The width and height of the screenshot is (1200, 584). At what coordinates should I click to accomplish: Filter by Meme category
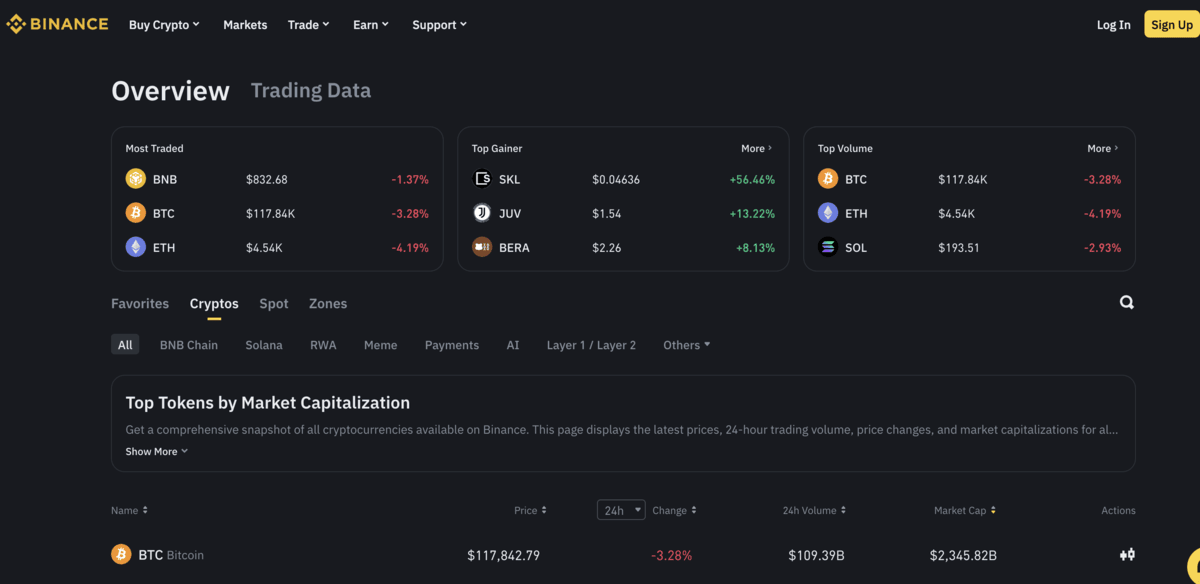[x=380, y=345]
